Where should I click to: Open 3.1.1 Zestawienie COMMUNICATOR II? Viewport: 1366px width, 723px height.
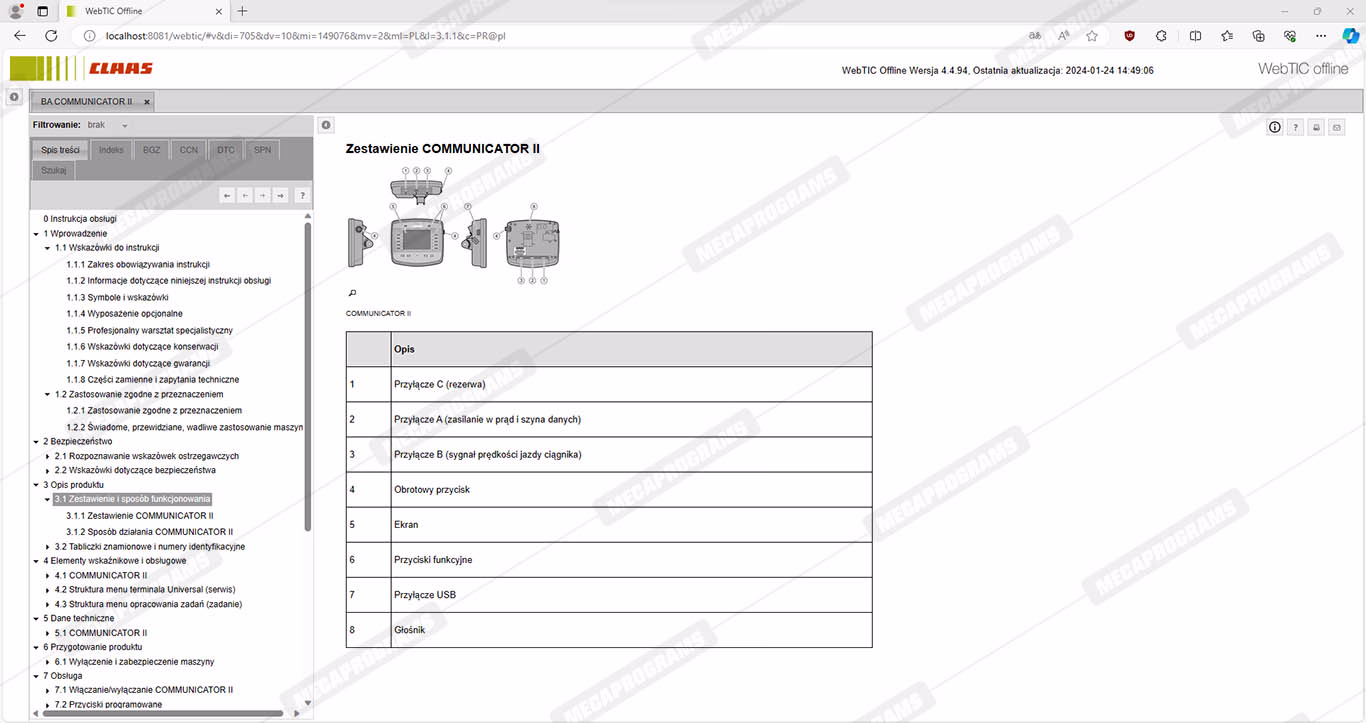140,516
